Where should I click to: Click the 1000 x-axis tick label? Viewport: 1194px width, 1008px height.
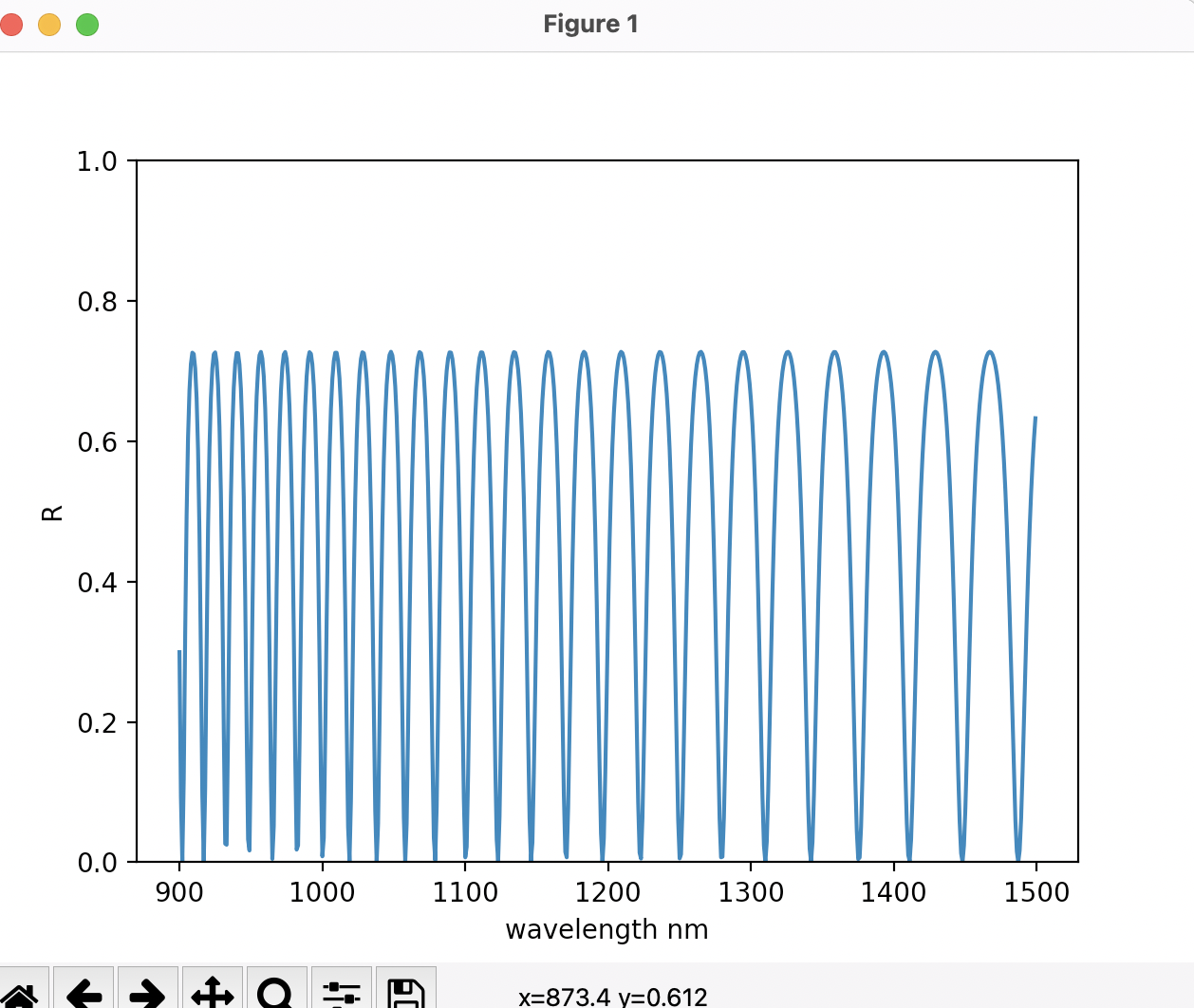322,893
